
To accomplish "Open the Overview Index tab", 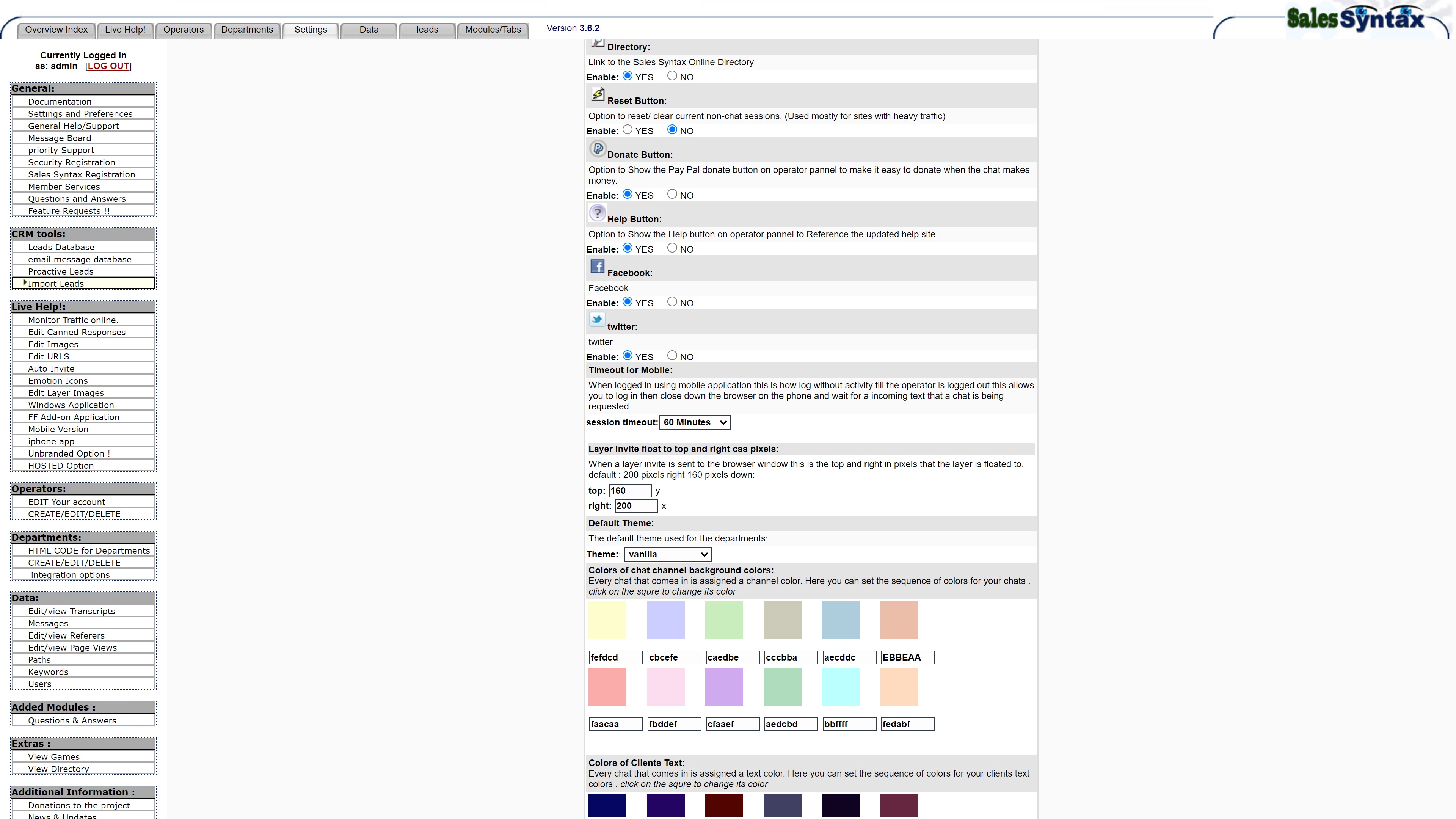I will pos(56,30).
